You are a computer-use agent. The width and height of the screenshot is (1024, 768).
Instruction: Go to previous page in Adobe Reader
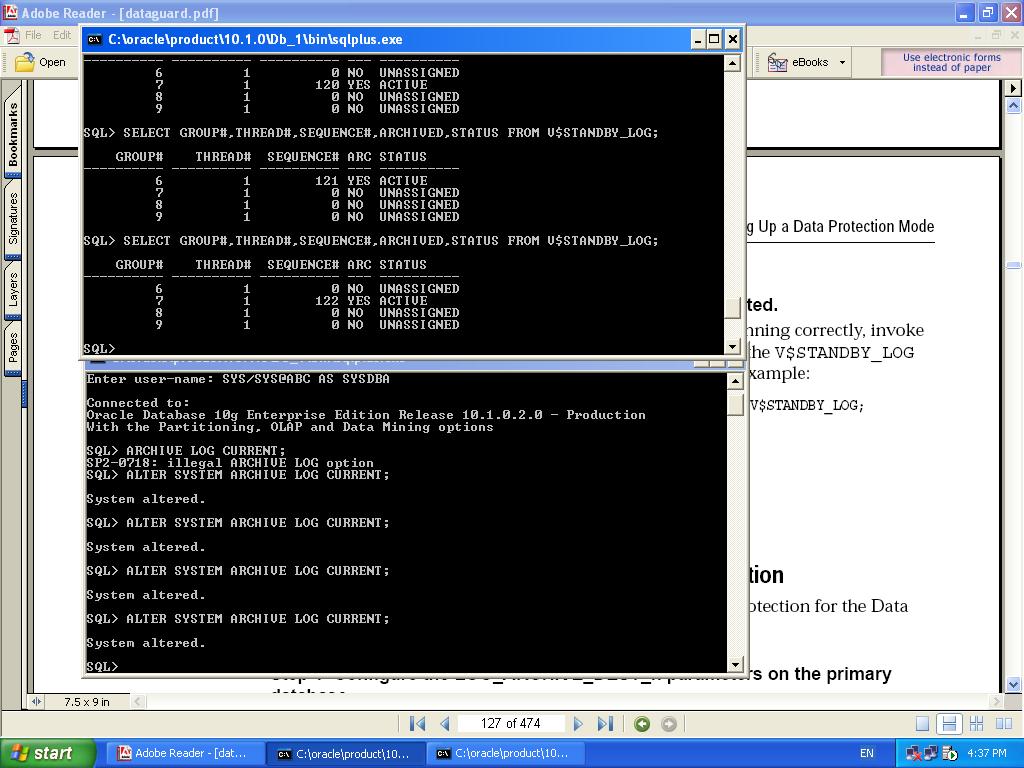pos(445,724)
